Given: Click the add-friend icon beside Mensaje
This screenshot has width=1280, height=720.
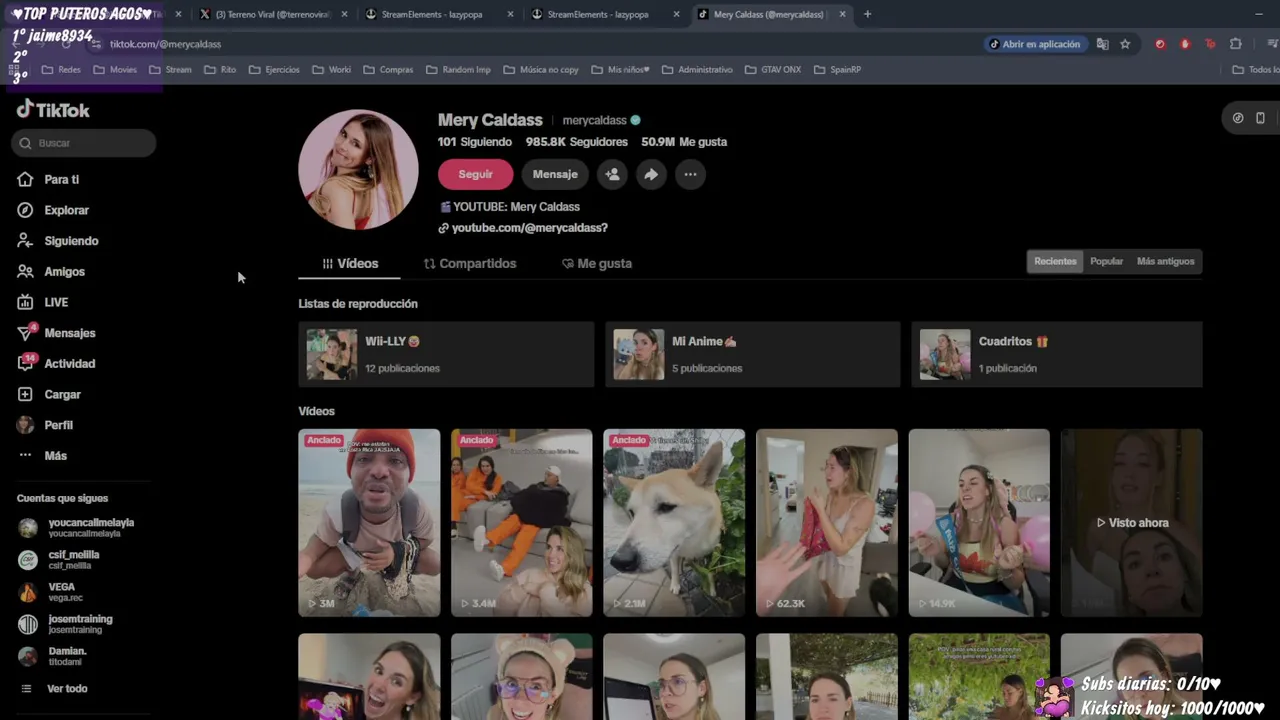Looking at the screenshot, I should click(x=612, y=174).
